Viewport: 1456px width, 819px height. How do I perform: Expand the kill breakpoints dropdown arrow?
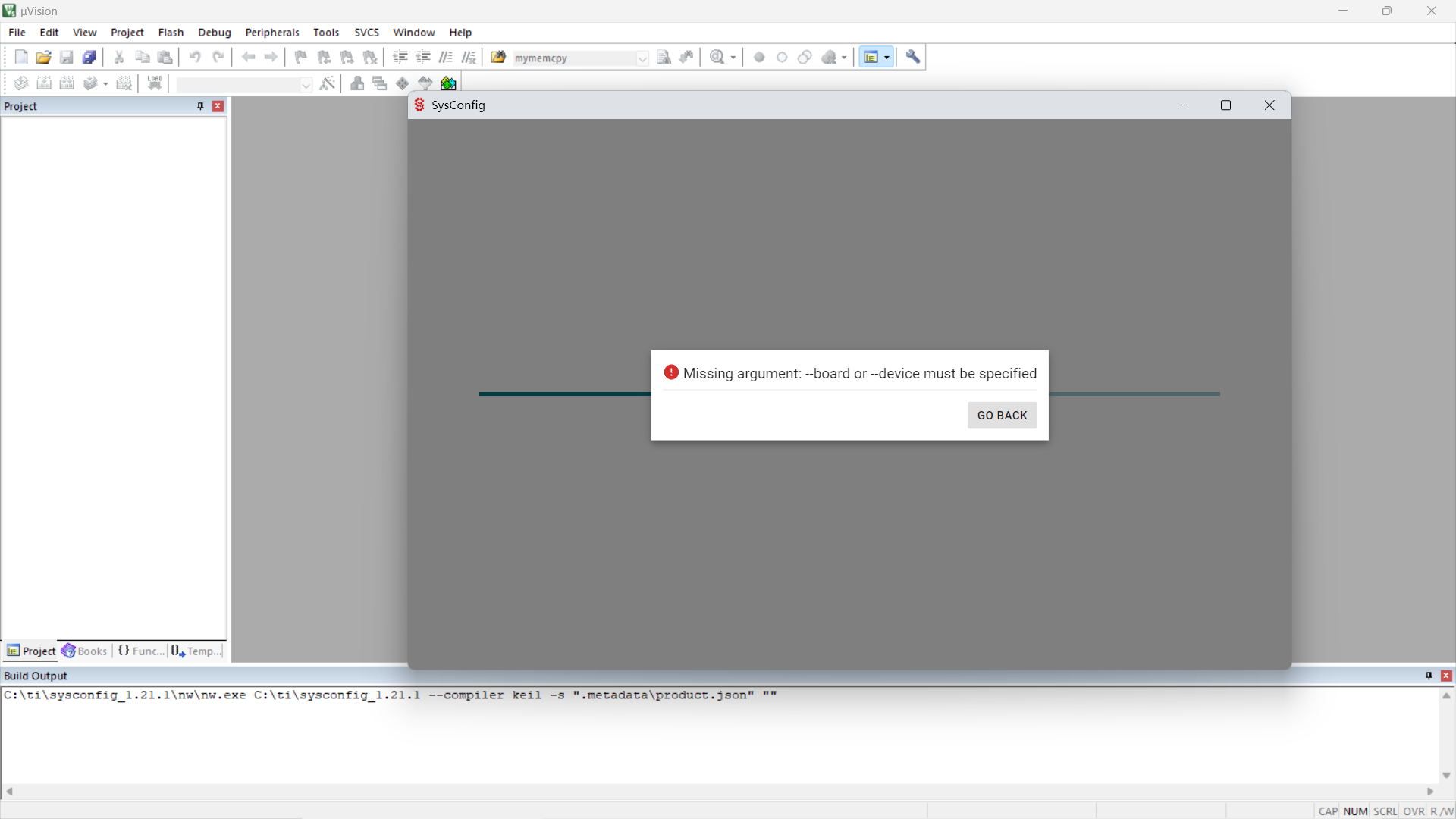pyautogui.click(x=844, y=58)
